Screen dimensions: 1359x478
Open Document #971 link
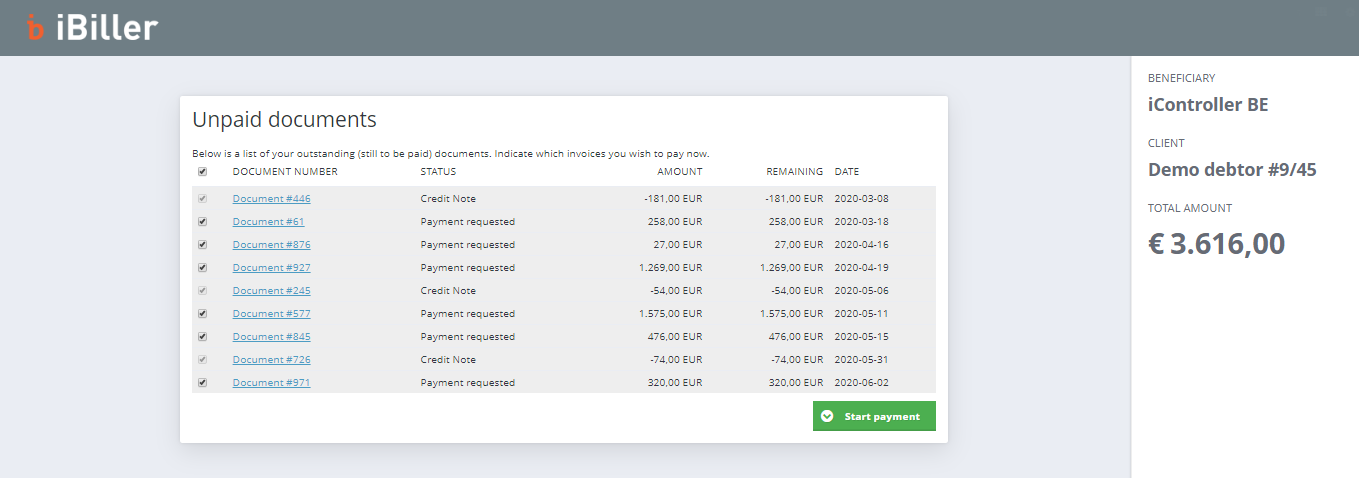(271, 382)
